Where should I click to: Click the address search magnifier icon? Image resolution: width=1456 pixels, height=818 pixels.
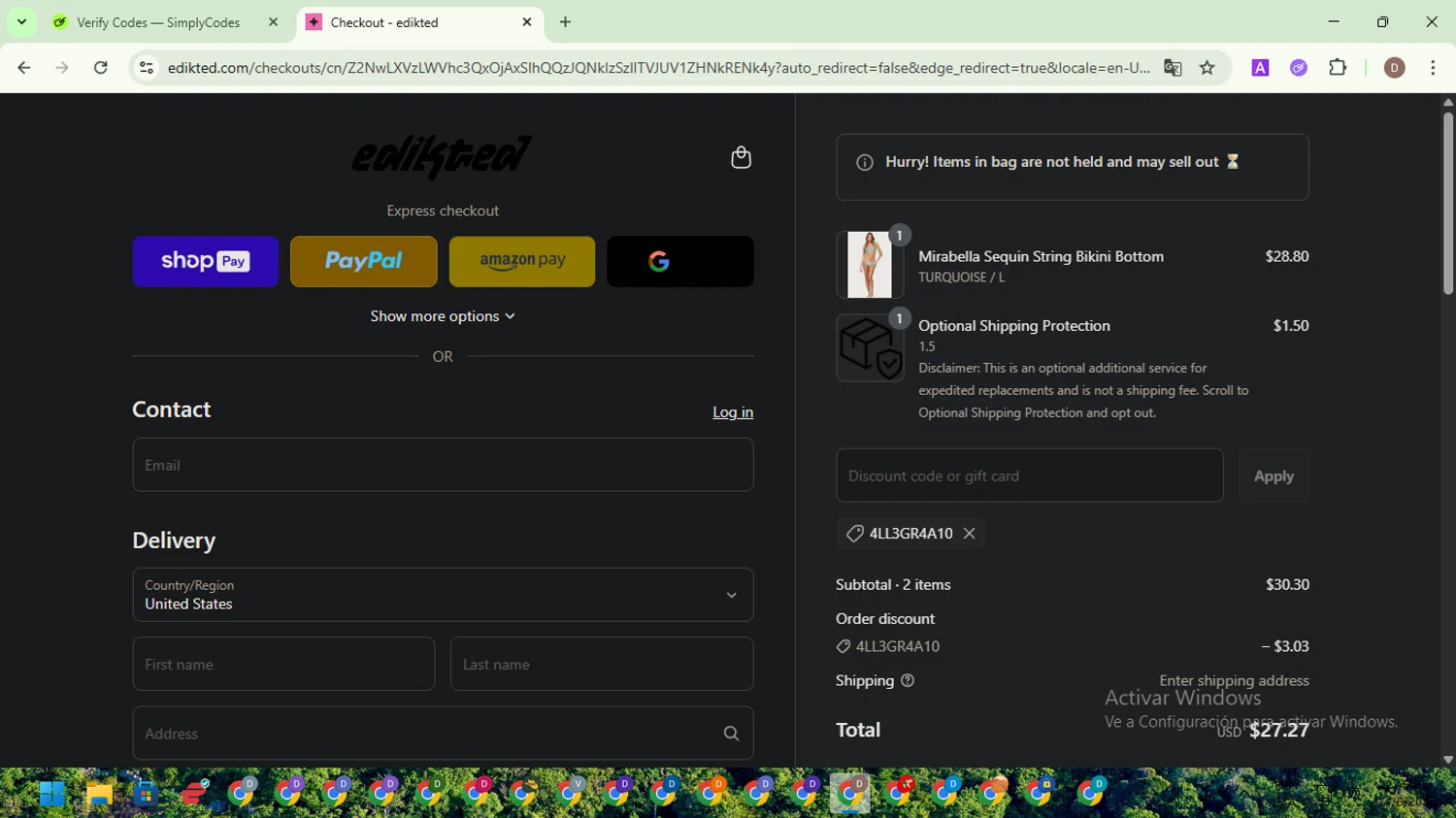[x=731, y=734]
